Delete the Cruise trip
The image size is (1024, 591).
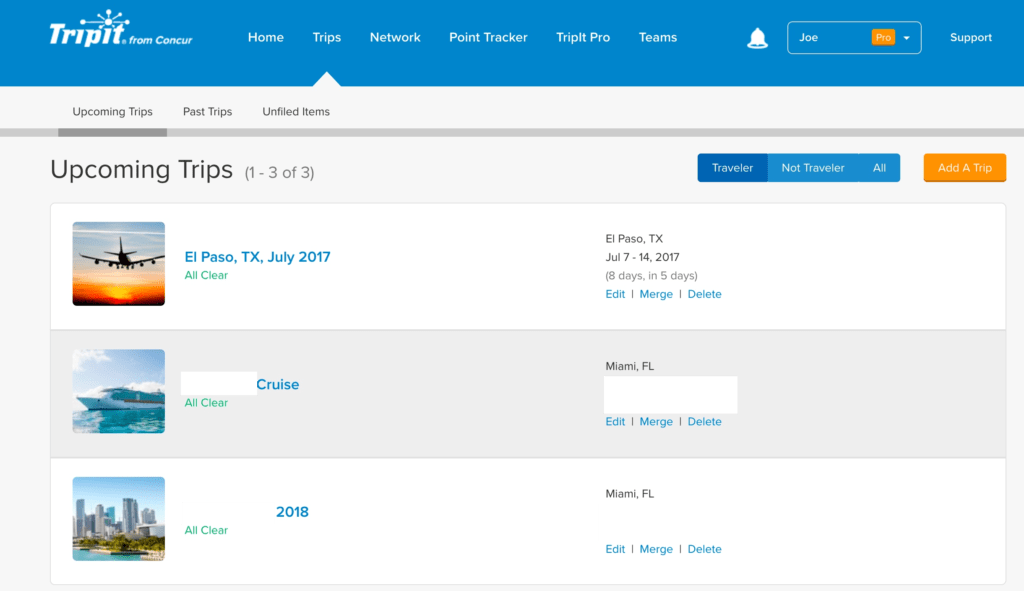tap(704, 421)
